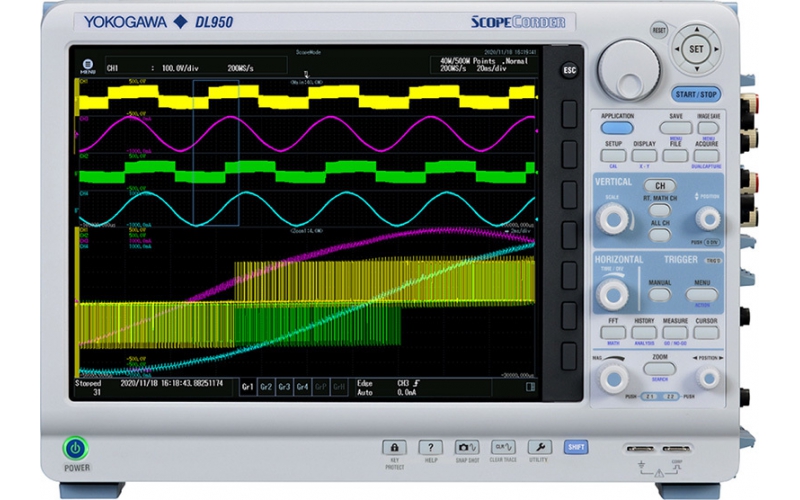This screenshot has width=800, height=500.
Task: Toggle the blue SHIFT key
Action: coord(576,447)
